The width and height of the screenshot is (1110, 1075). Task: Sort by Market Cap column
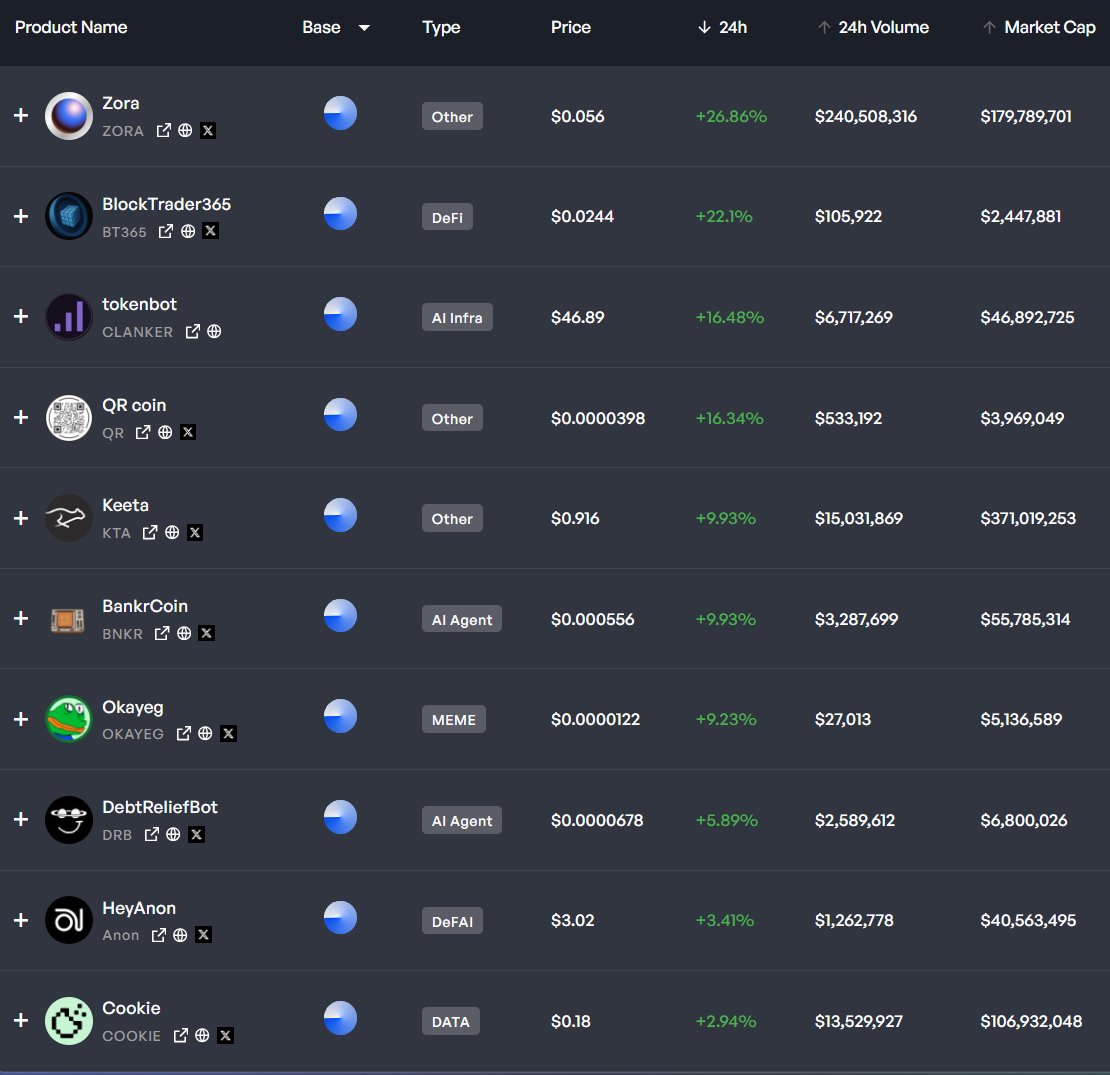click(x=1039, y=28)
